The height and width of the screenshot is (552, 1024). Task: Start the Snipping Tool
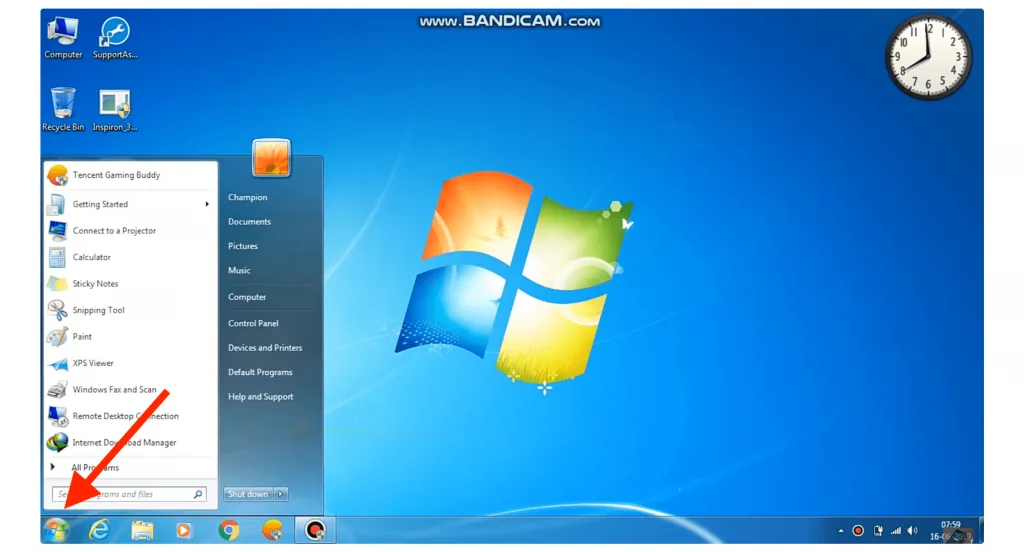(x=131, y=310)
